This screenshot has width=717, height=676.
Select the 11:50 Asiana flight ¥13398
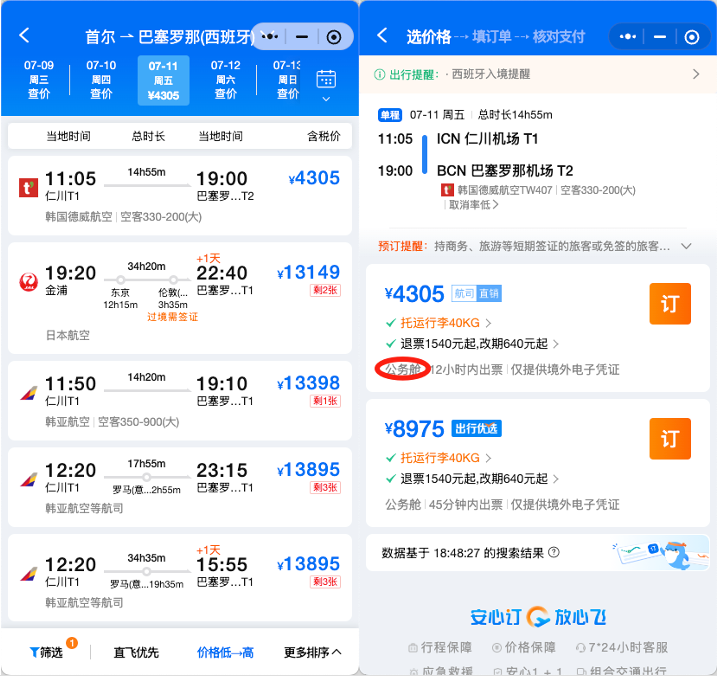(180, 400)
